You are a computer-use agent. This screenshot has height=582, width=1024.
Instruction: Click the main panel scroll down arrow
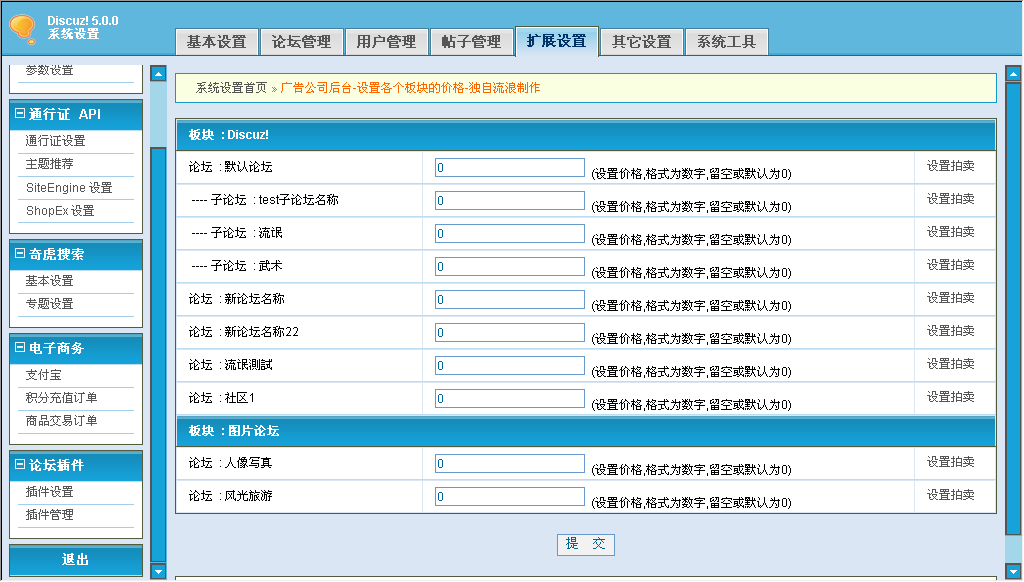(x=1013, y=572)
